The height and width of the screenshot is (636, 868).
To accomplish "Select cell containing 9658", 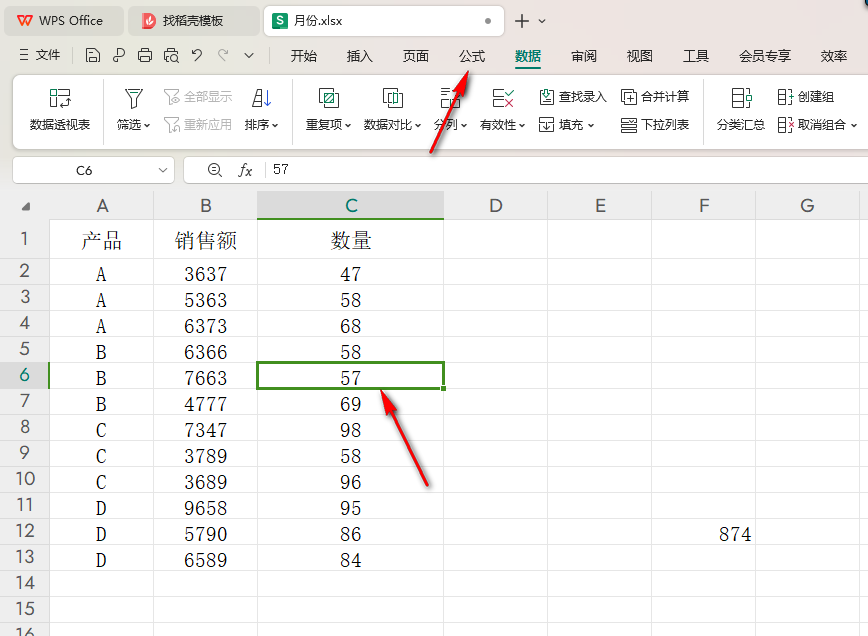I will 205,508.
